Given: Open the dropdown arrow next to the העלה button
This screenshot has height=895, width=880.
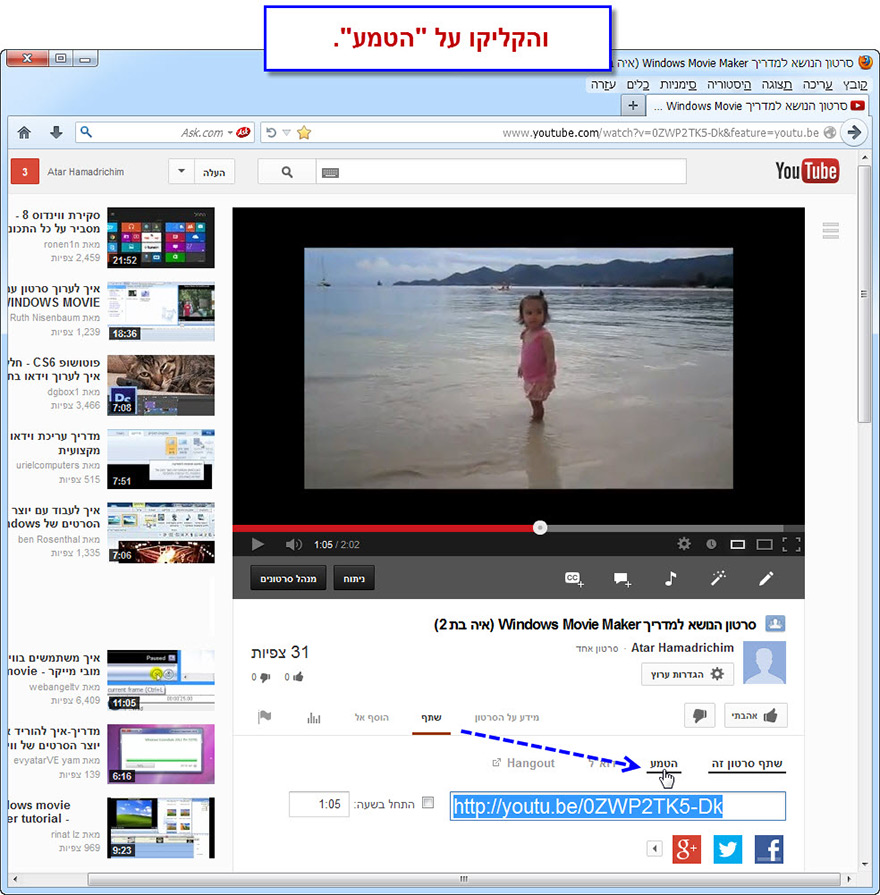Looking at the screenshot, I should pyautogui.click(x=182, y=172).
